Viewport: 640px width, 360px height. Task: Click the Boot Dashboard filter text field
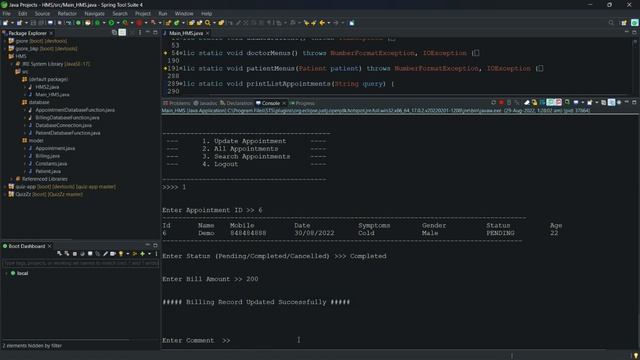pyautogui.click(x=81, y=263)
